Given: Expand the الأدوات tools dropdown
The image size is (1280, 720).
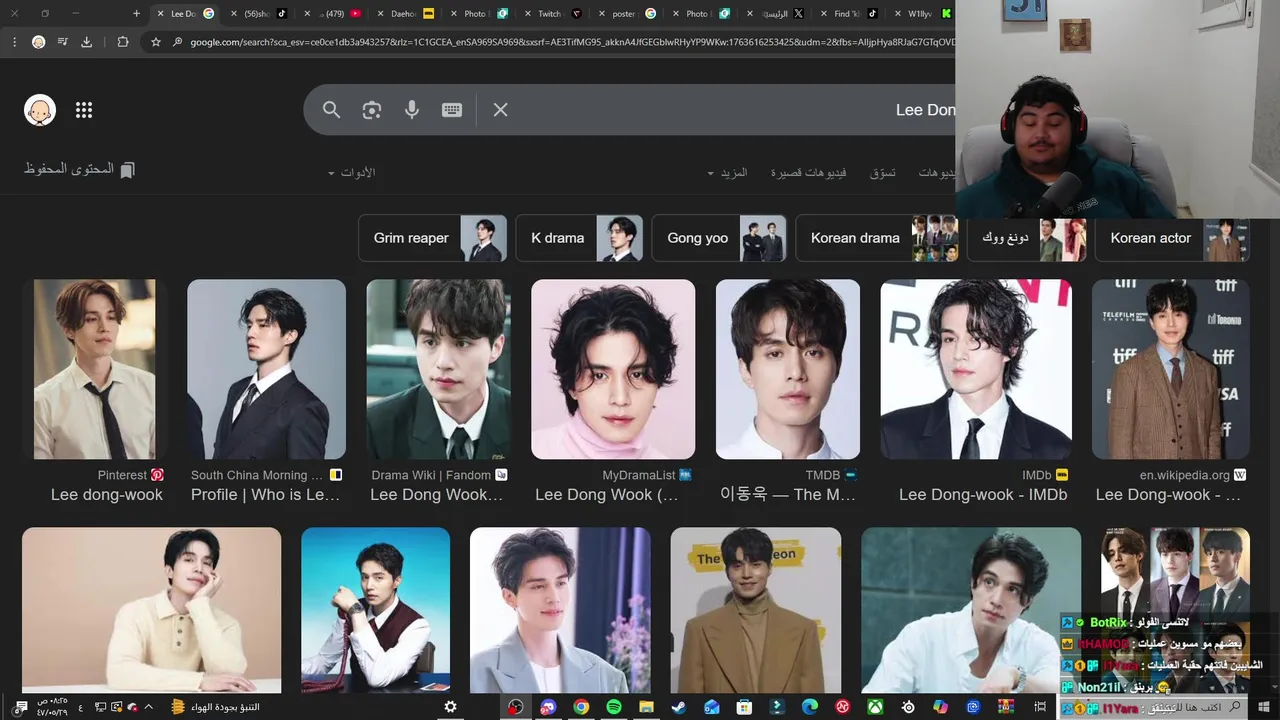Looking at the screenshot, I should tap(351, 173).
